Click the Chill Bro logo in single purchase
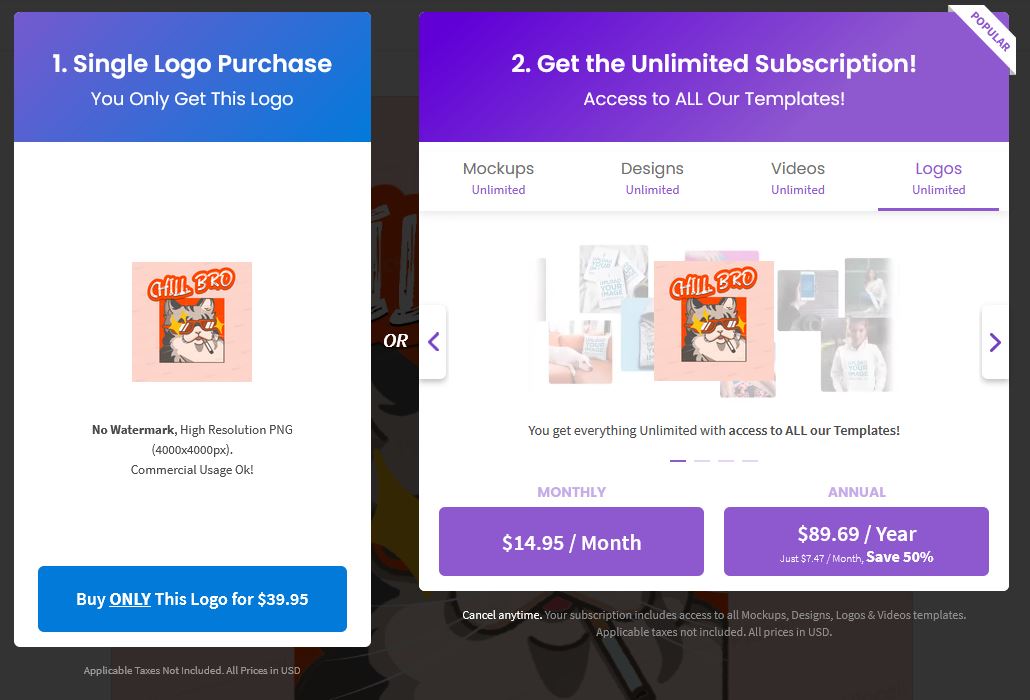Image resolution: width=1030 pixels, height=700 pixels. 192,322
